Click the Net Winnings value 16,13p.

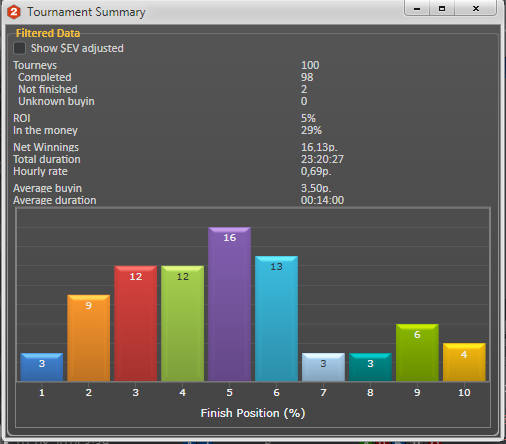(319, 147)
